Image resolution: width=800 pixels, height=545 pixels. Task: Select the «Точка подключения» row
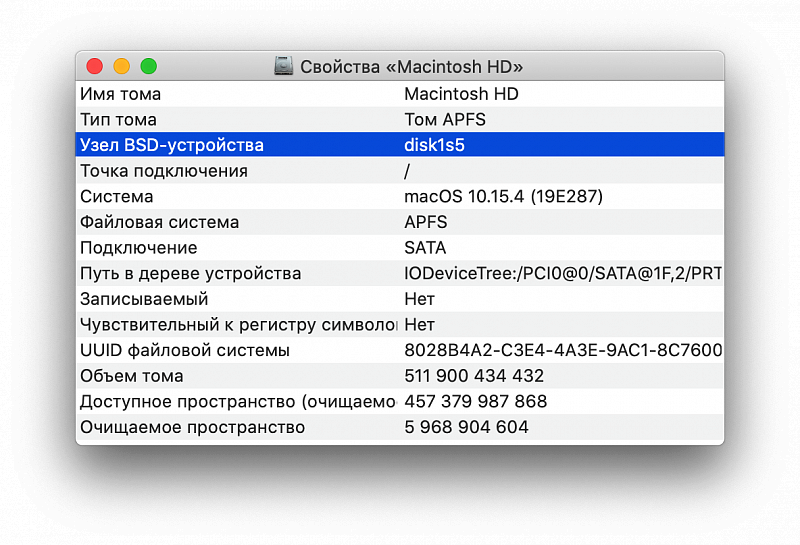[x=163, y=171]
